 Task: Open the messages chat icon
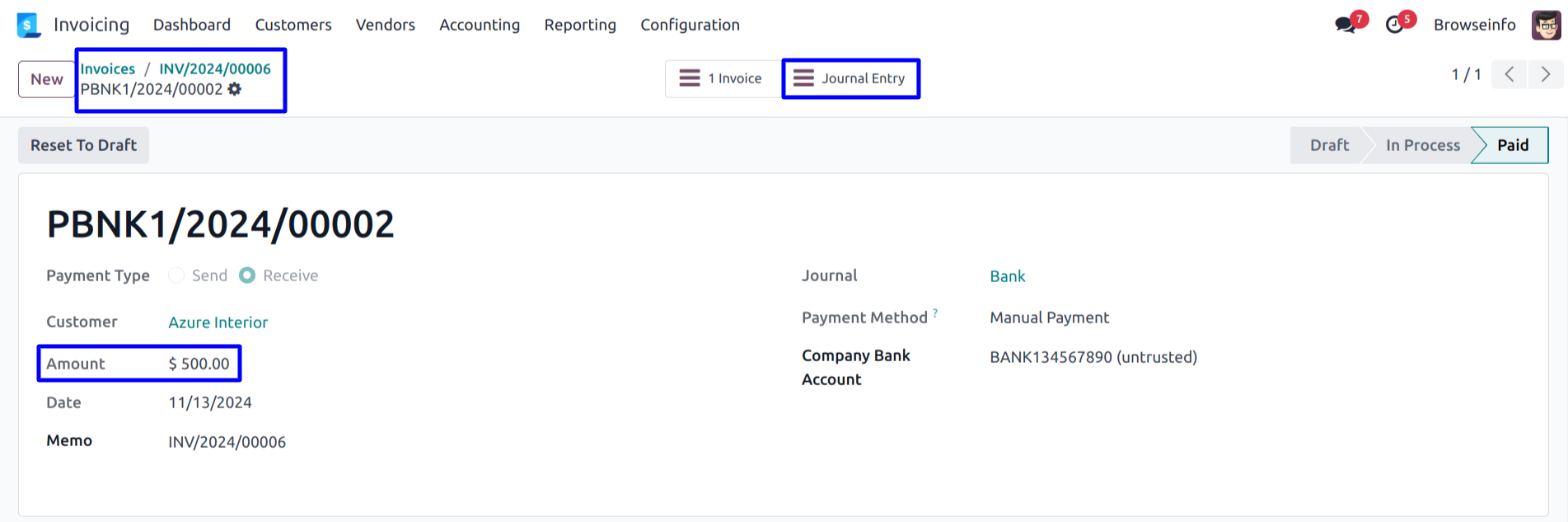click(x=1346, y=25)
